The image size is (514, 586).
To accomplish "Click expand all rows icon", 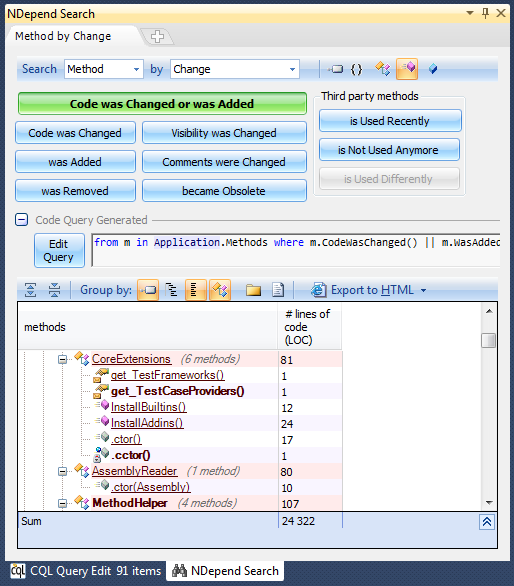I will 31,290.
